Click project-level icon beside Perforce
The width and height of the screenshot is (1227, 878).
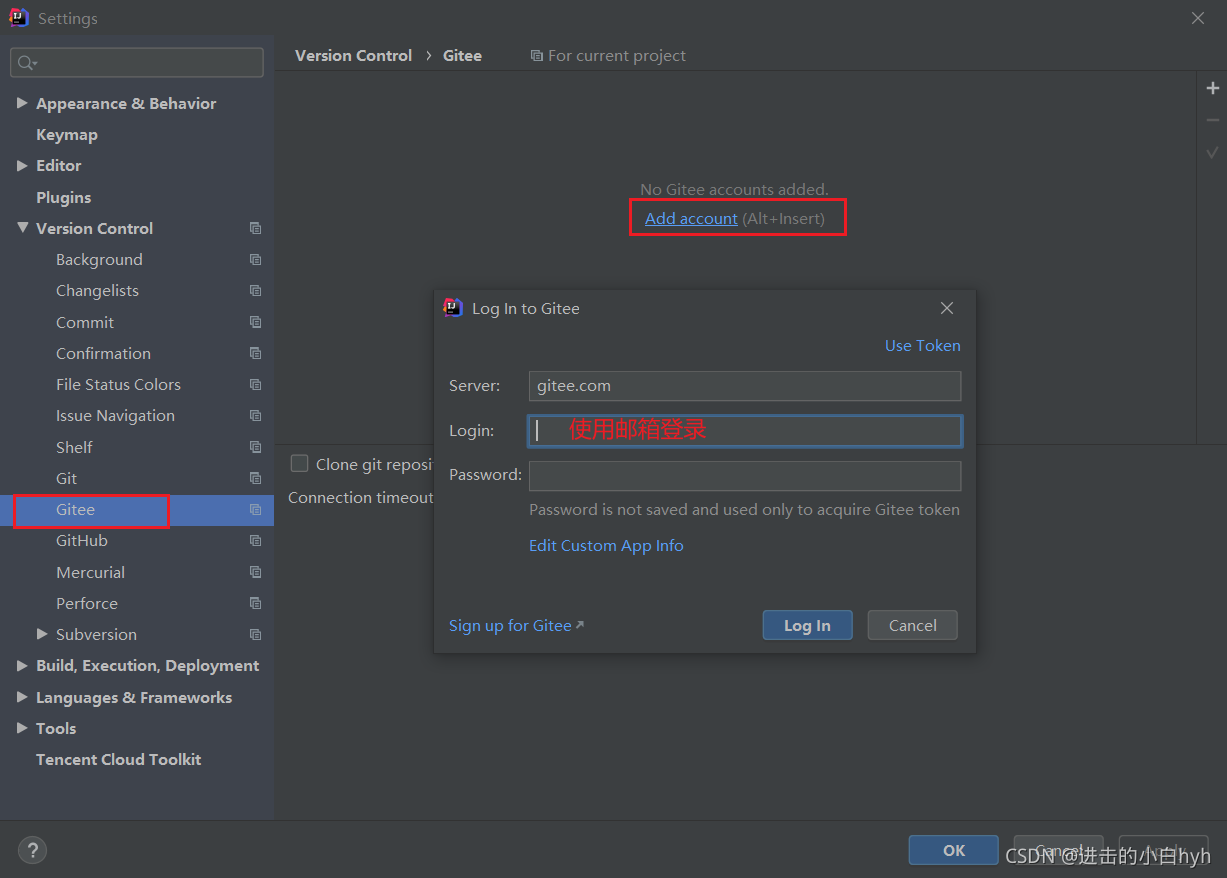[x=256, y=604]
